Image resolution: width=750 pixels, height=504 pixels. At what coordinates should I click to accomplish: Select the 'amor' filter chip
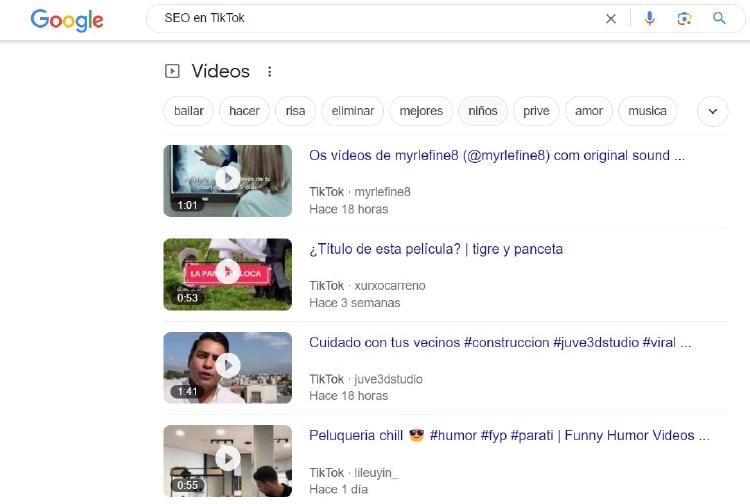[589, 111]
